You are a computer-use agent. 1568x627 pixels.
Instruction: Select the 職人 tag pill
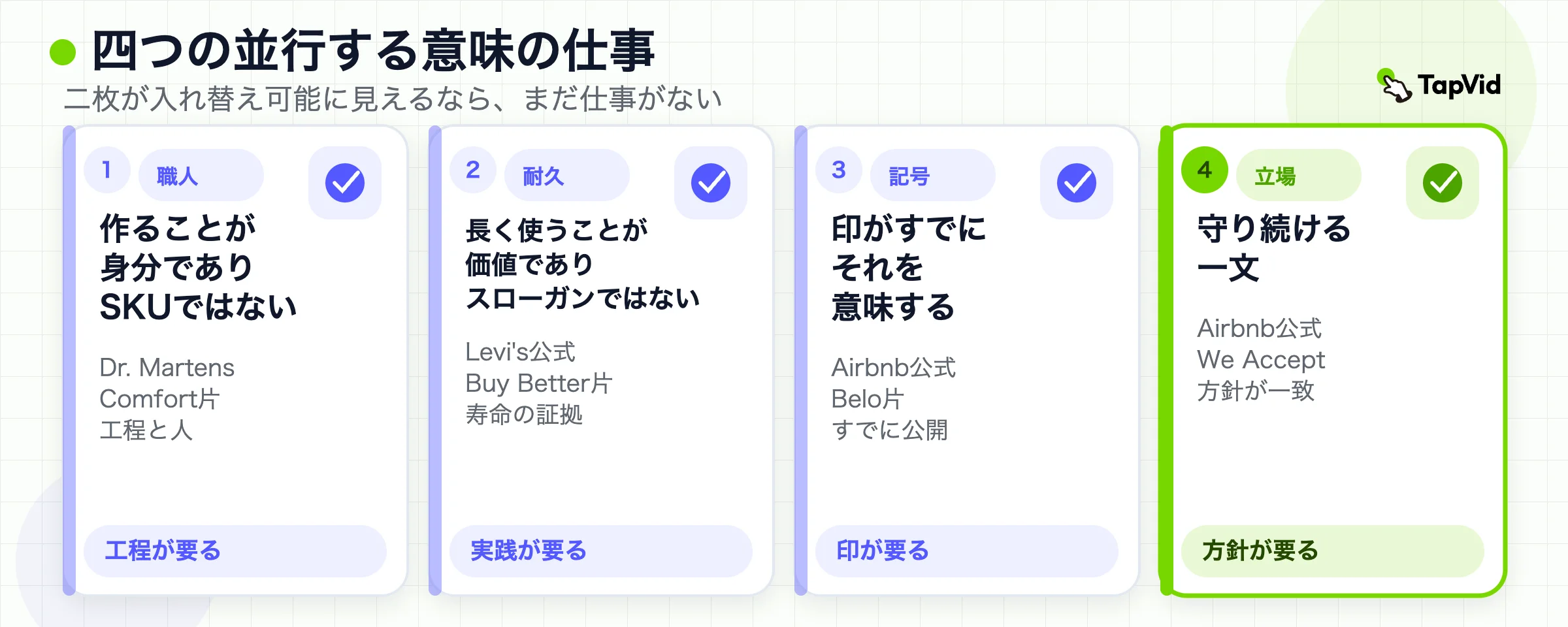201,175
